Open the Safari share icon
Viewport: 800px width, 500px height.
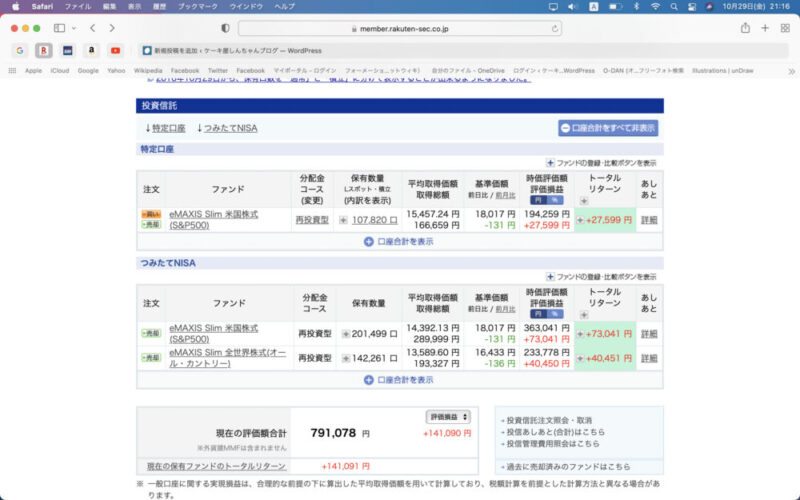tap(745, 28)
